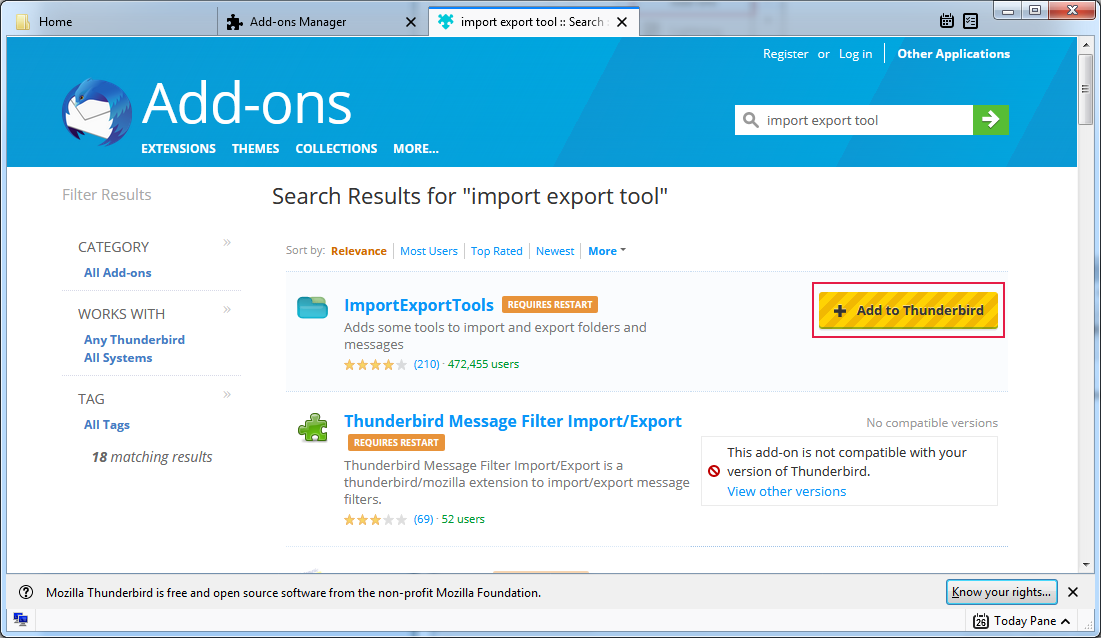This screenshot has height=638, width=1101.
Task: Toggle the Today Pane
Action: point(1022,620)
